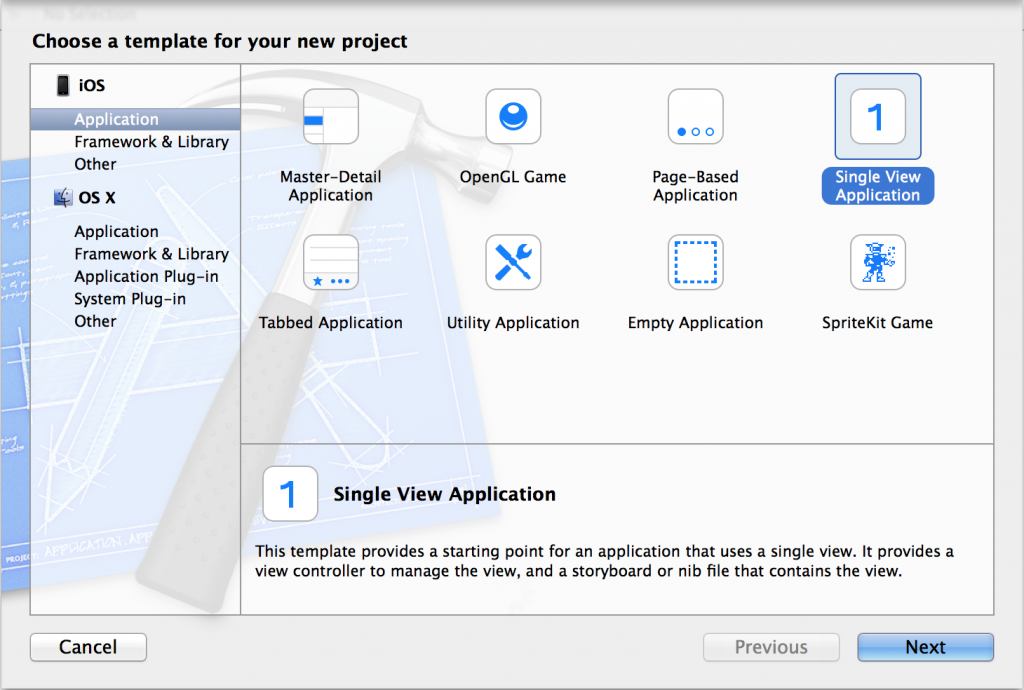Select the Master-Detail Application template icon
This screenshot has height=690, width=1024.
click(330, 117)
